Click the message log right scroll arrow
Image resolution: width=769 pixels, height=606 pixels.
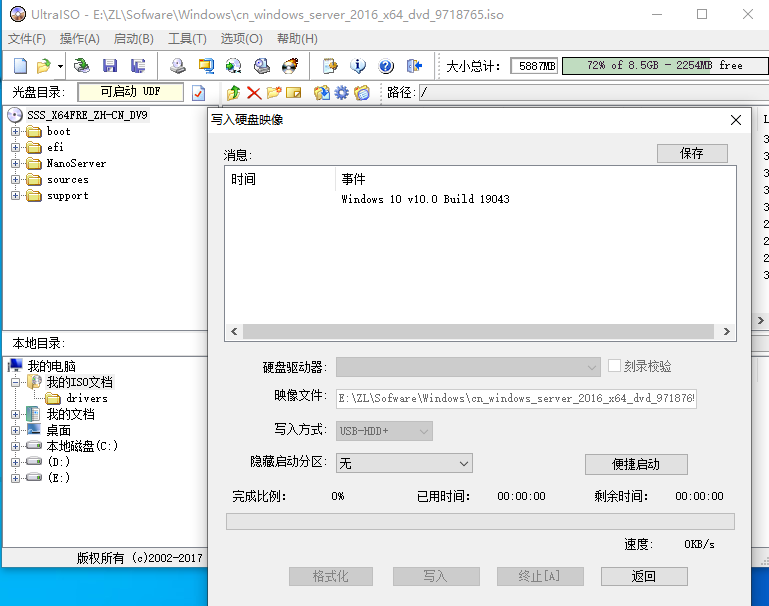(x=726, y=331)
